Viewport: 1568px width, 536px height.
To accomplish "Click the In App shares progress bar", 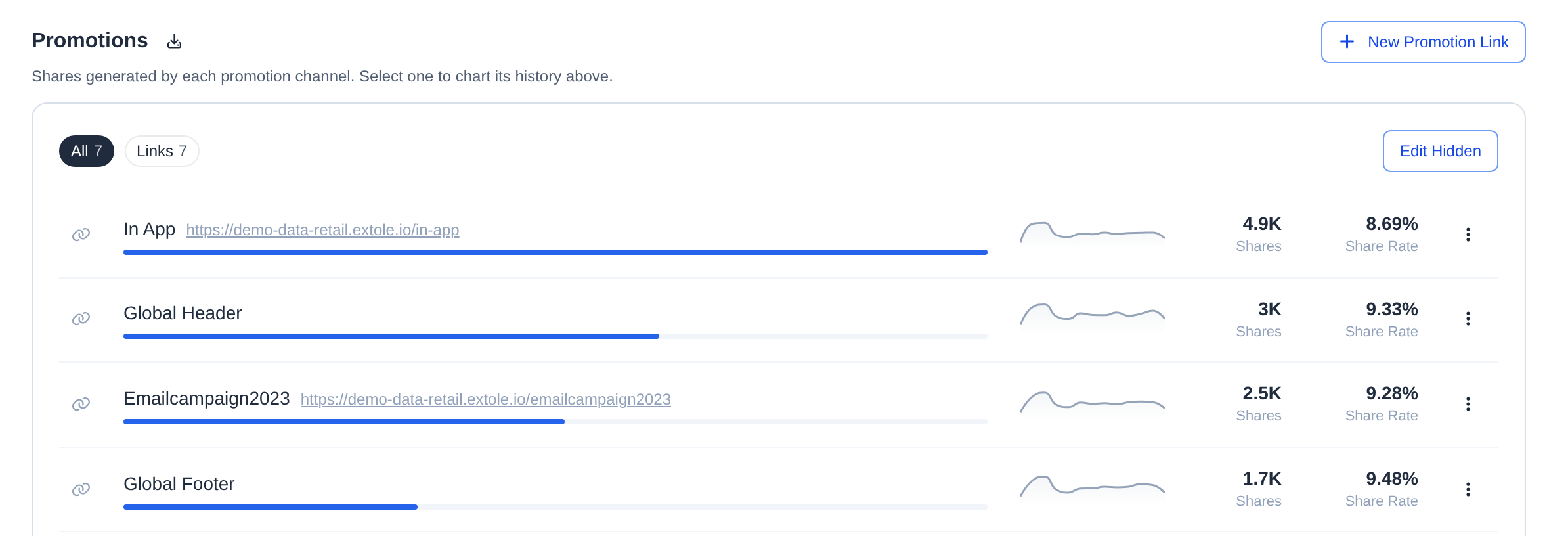I will [x=555, y=252].
